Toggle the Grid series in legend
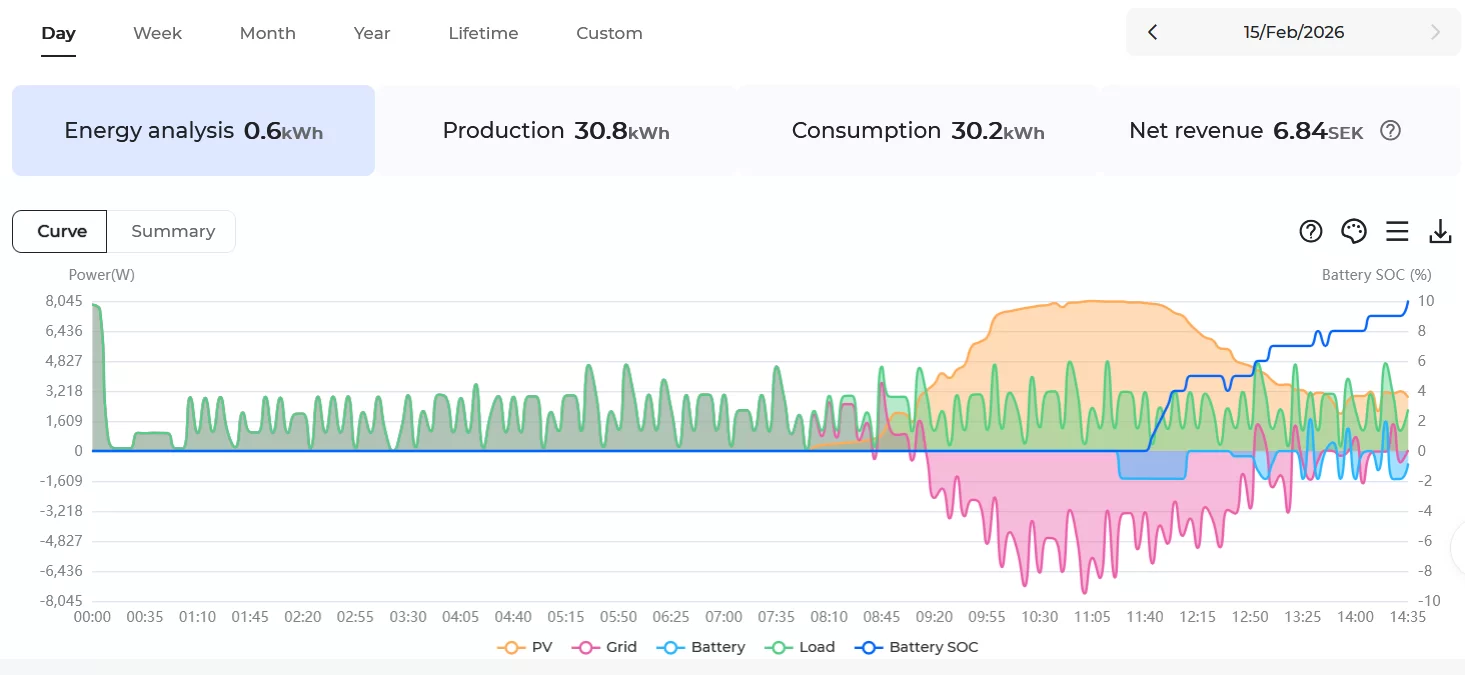1465x675 pixels. pos(605,647)
